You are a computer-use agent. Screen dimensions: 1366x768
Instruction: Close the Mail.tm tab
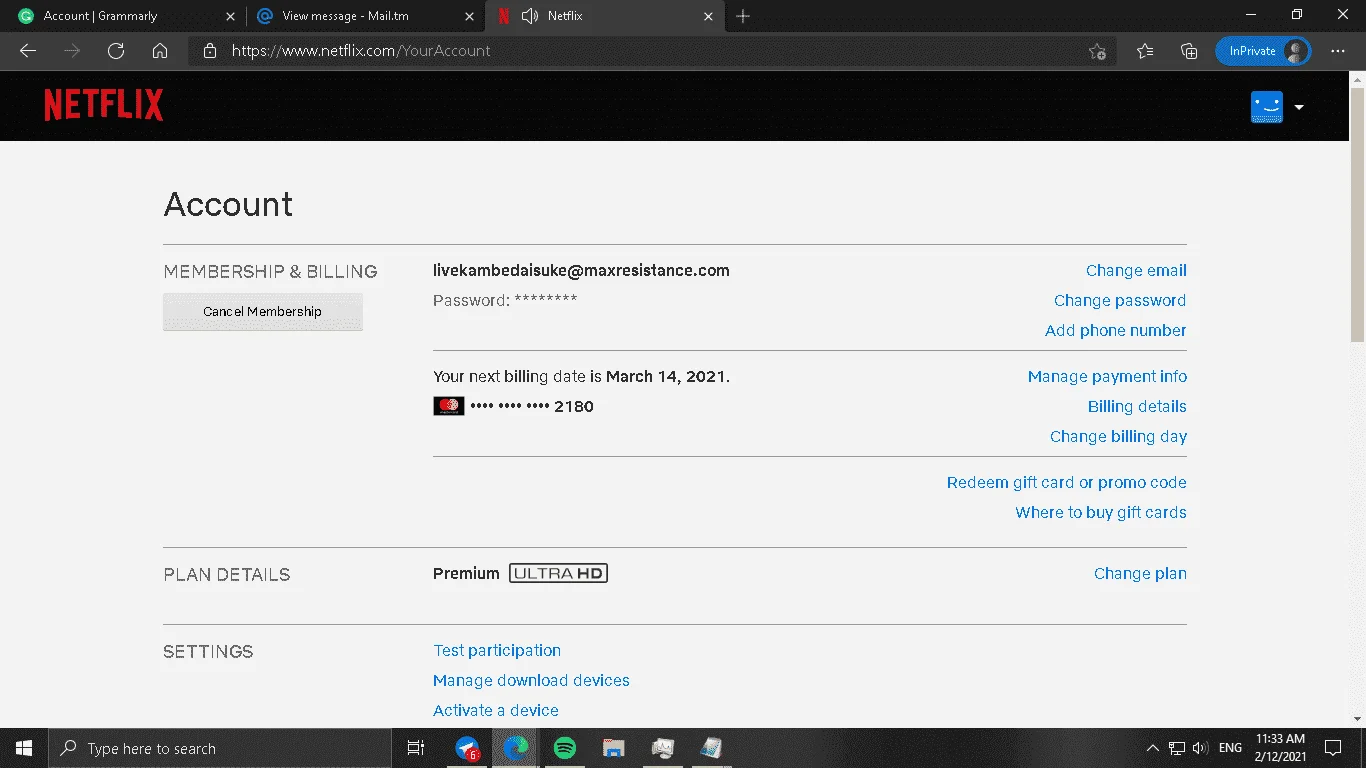point(469,16)
